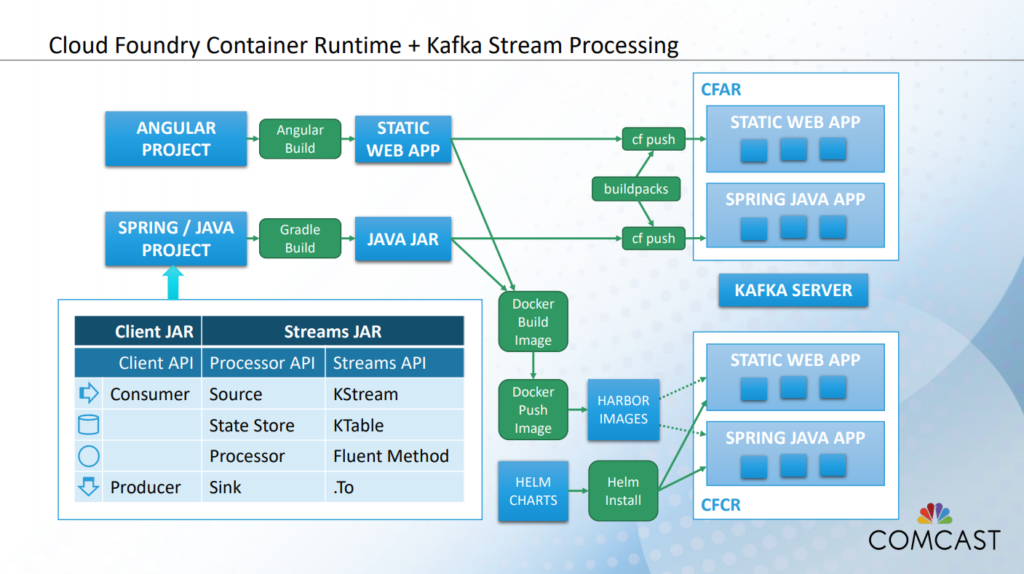Select the Angular Project box
The height and width of the screenshot is (574, 1024).
coord(176,138)
